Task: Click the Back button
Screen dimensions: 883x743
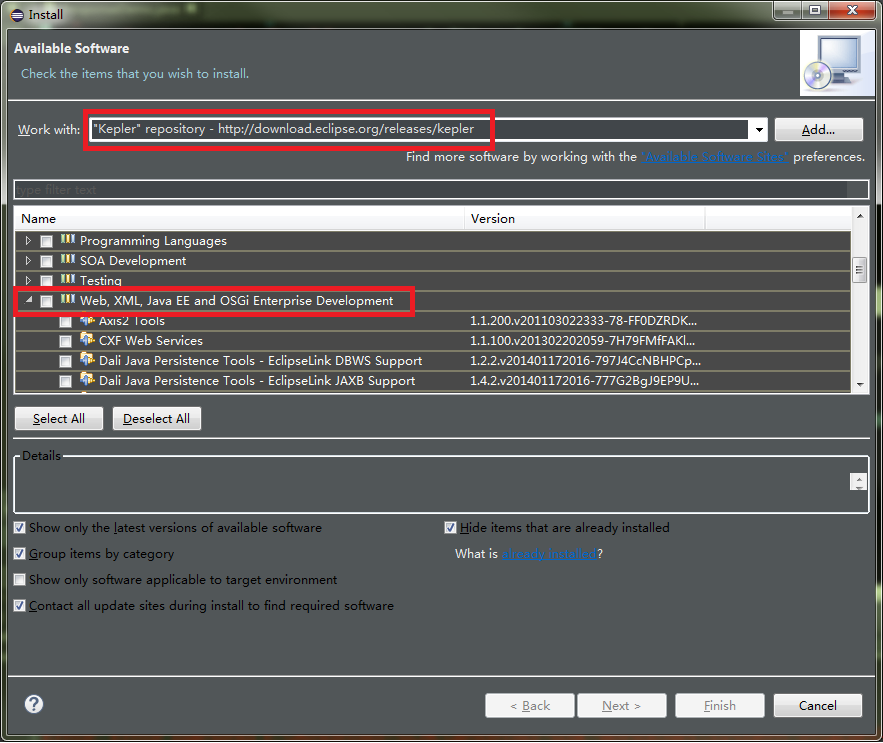Action: (x=530, y=705)
